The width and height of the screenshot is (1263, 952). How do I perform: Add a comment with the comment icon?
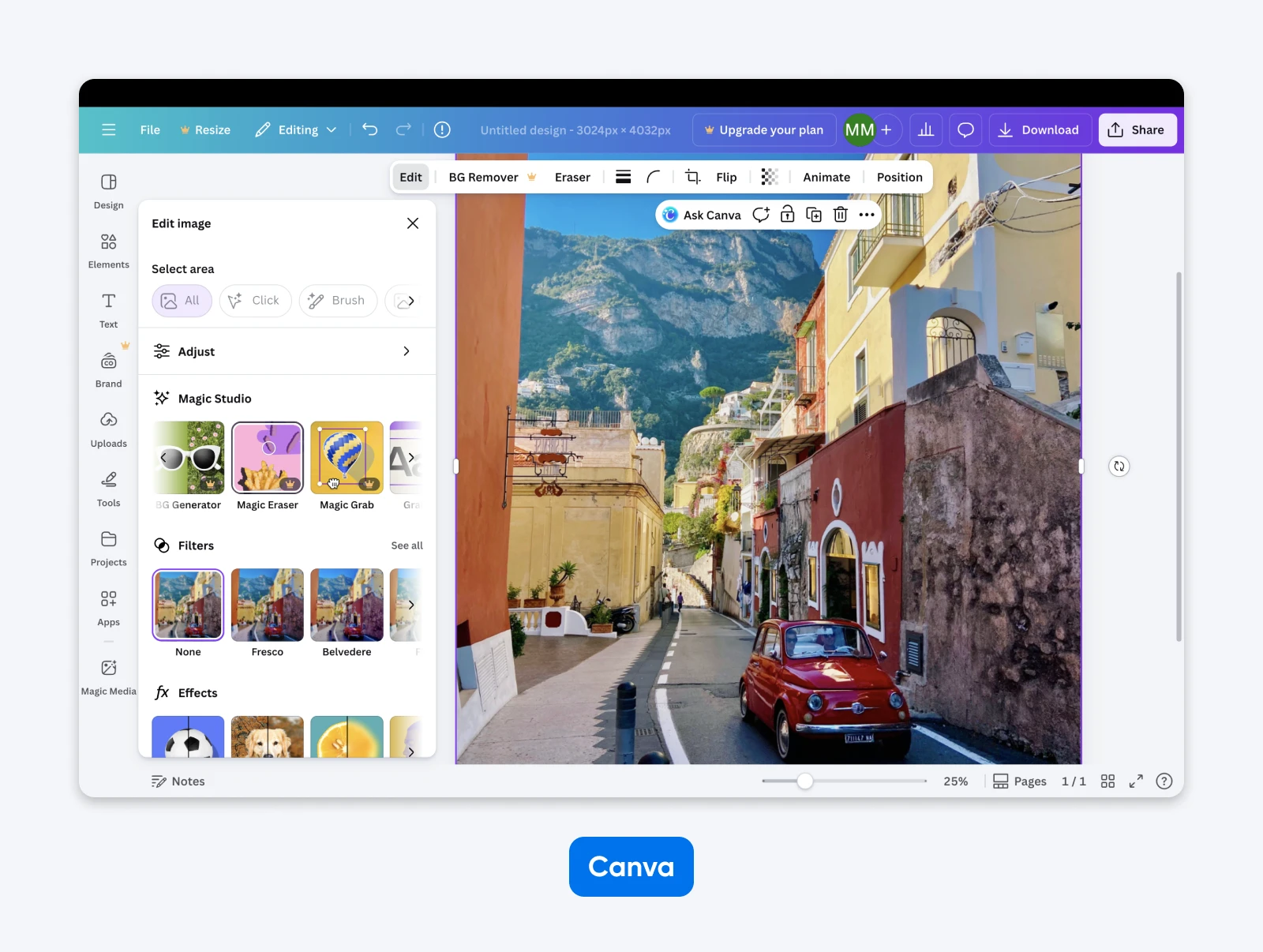pyautogui.click(x=760, y=214)
